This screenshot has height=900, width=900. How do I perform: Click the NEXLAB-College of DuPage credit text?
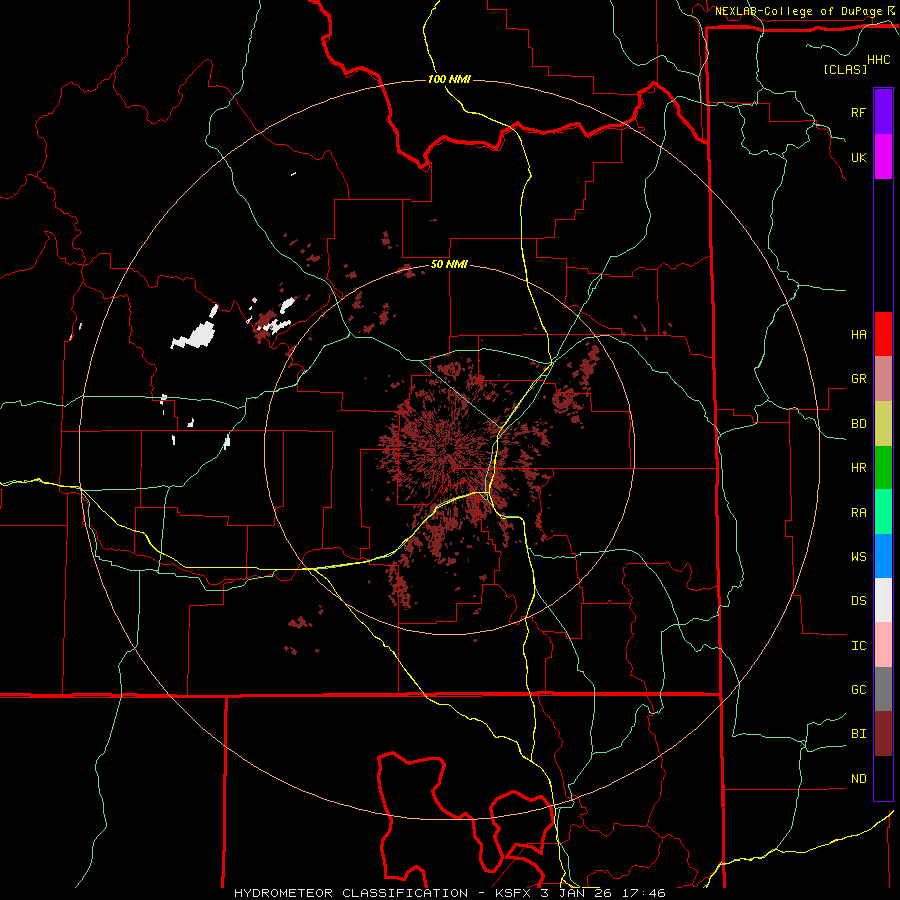pos(799,11)
